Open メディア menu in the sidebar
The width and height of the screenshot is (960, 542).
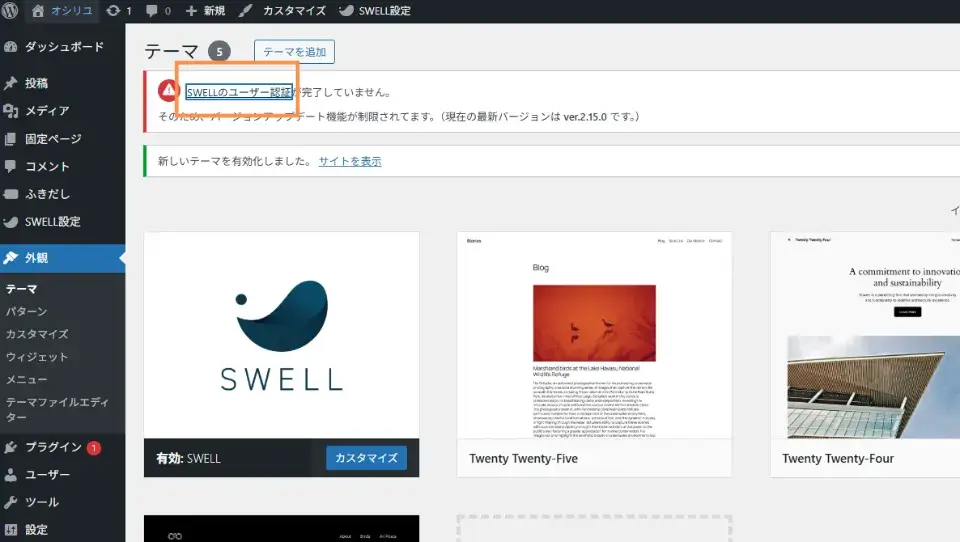coord(62,110)
